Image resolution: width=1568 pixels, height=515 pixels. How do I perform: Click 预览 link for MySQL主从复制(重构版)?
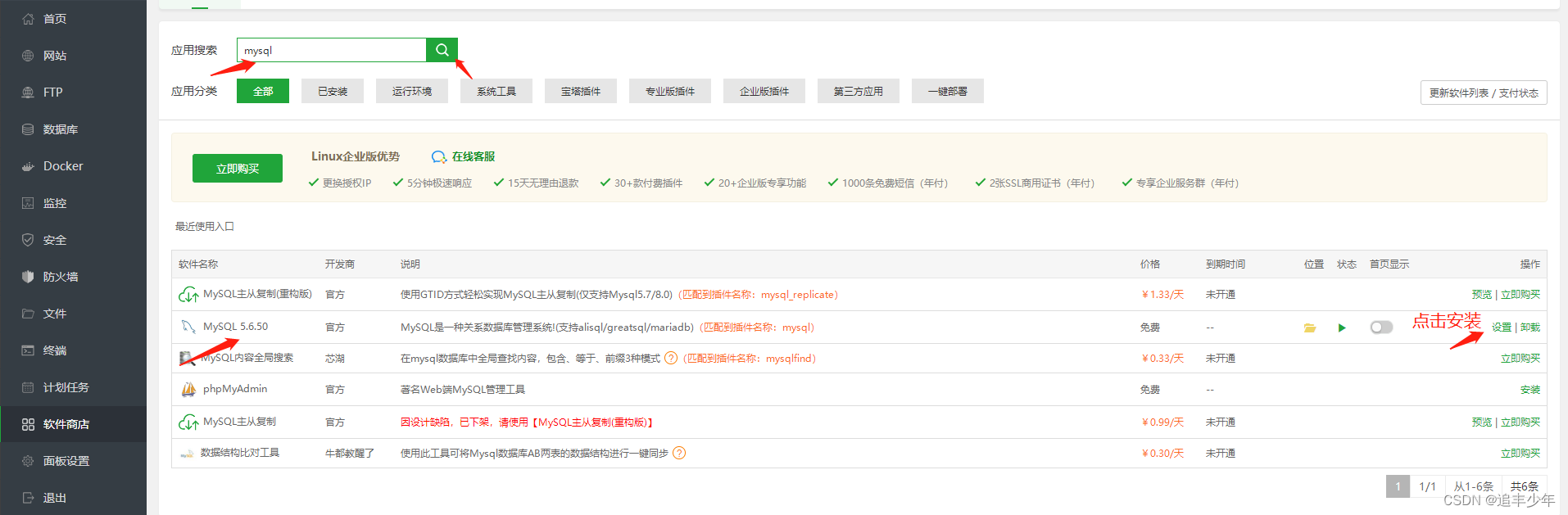pos(1482,295)
